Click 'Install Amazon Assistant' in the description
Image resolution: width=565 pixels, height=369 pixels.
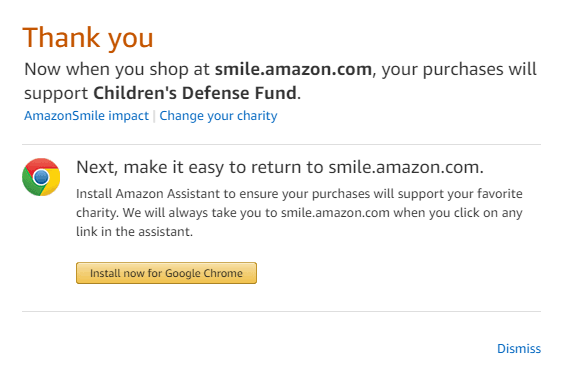[148, 194]
